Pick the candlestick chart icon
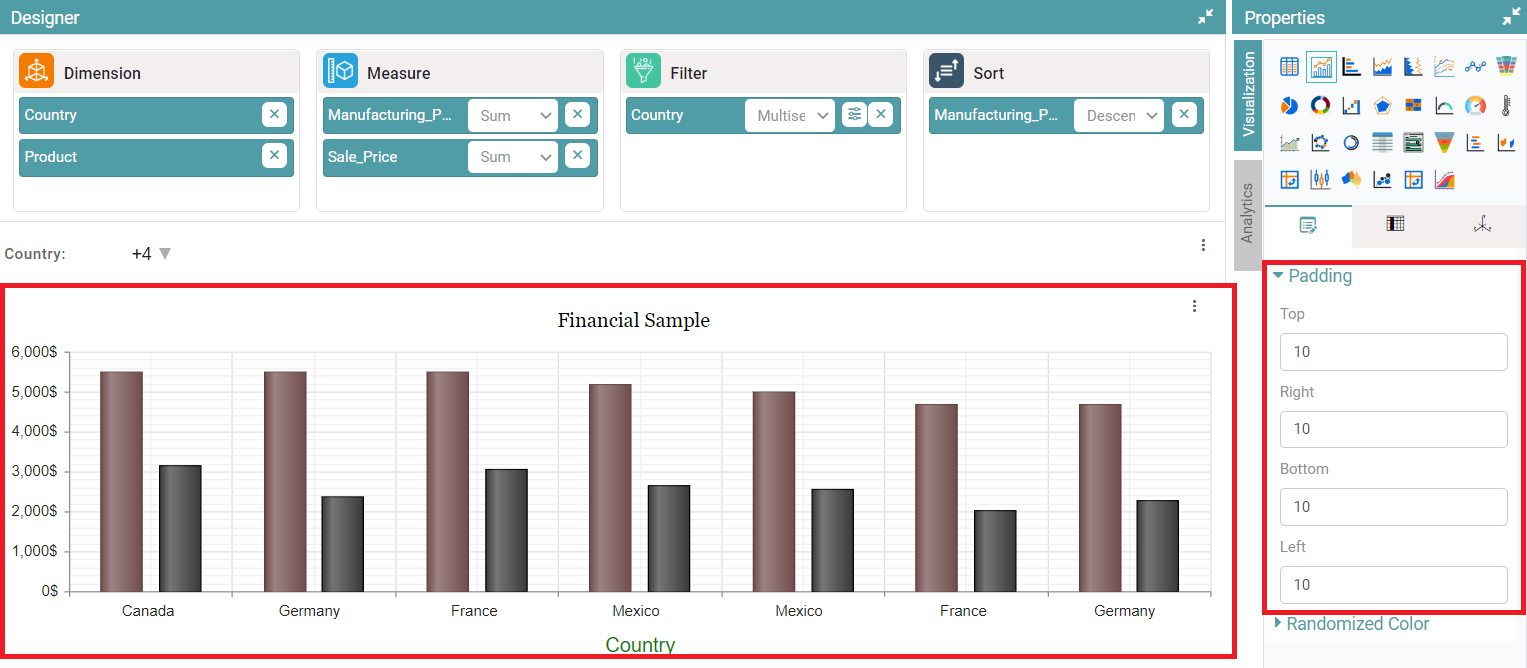The image size is (1527, 668). pyautogui.click(x=1321, y=180)
